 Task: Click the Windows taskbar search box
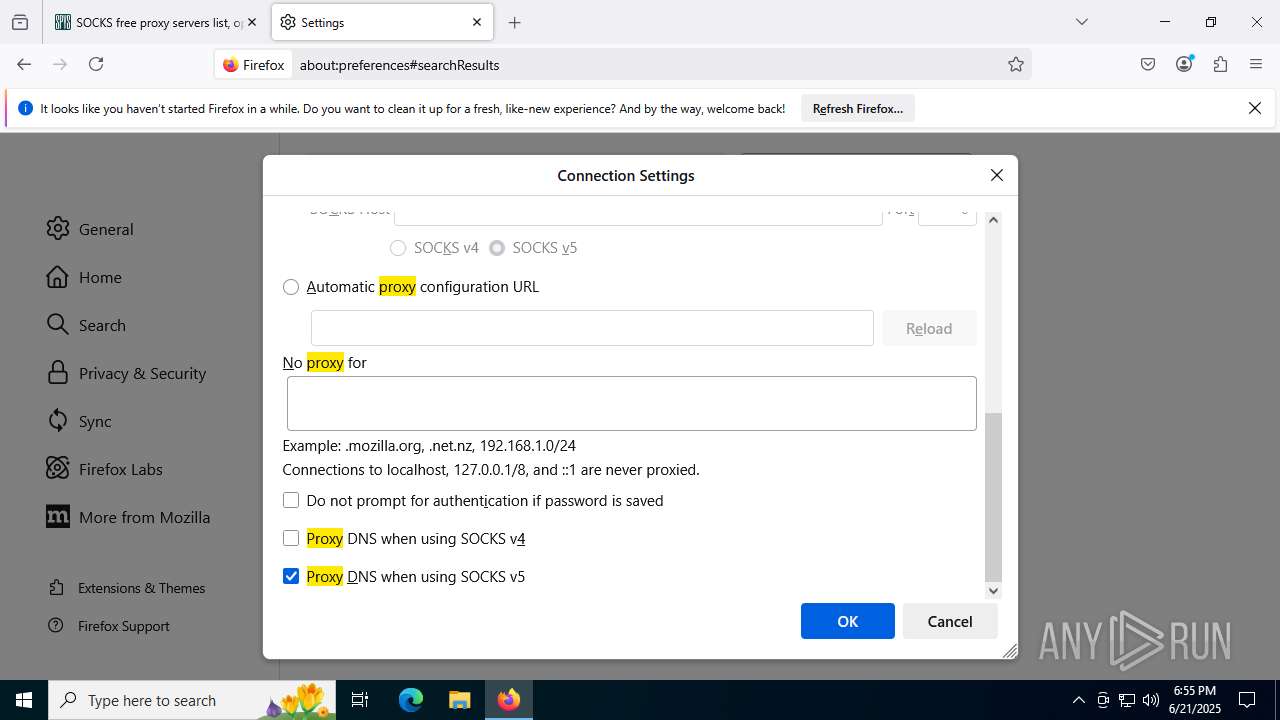pos(190,700)
